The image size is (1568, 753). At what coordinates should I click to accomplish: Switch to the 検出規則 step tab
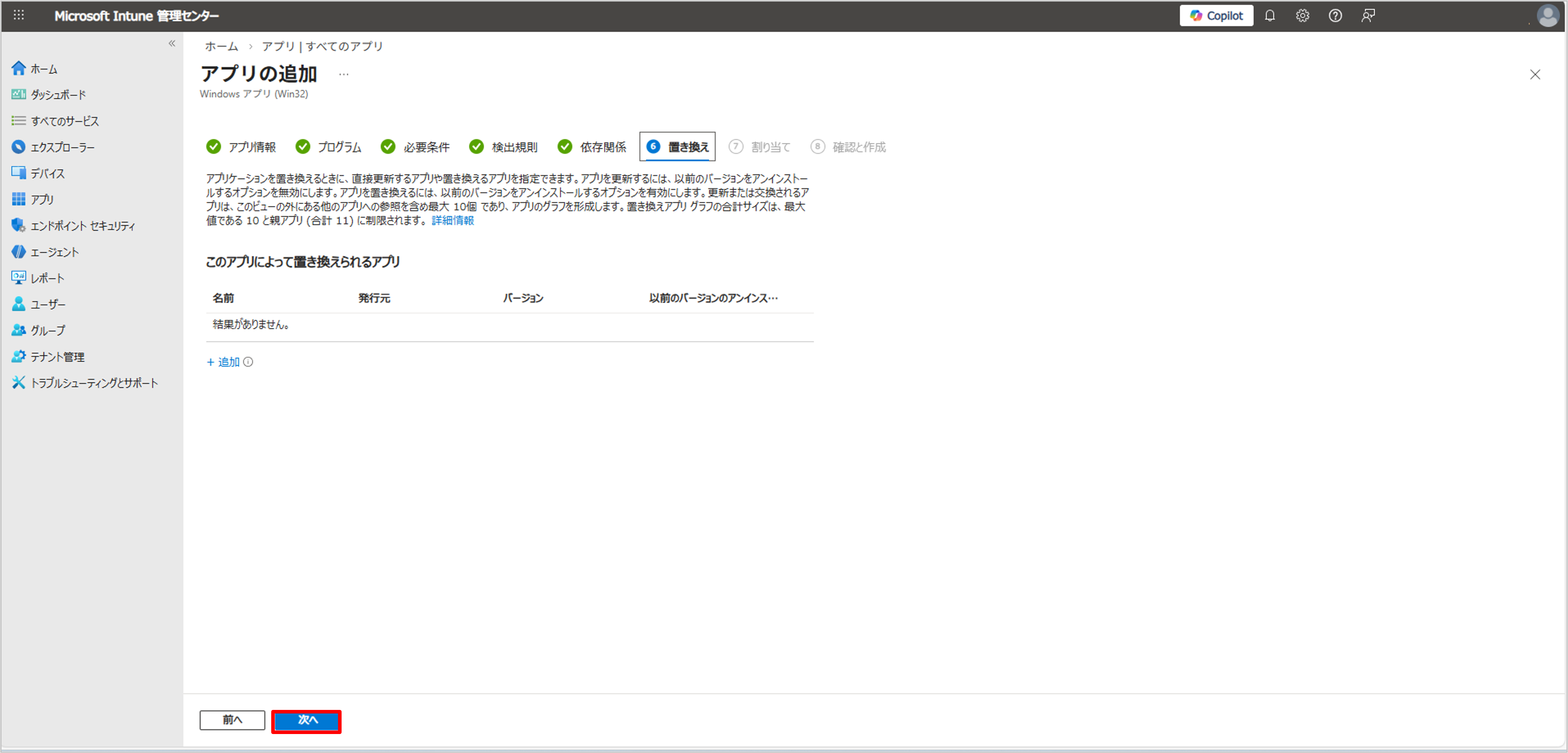503,147
